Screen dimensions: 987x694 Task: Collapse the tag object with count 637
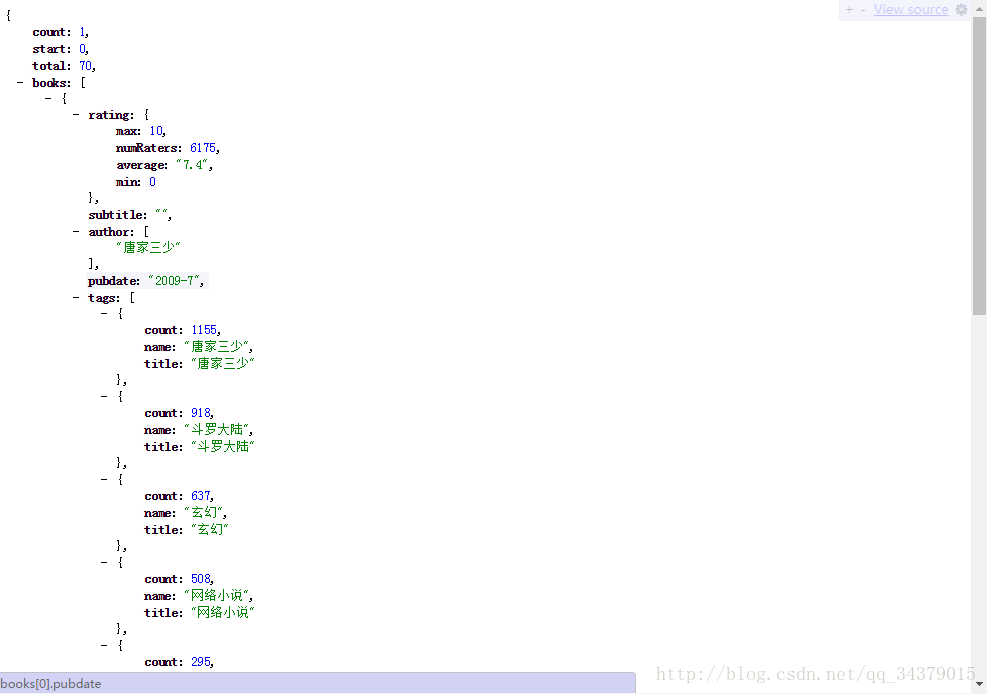click(104, 479)
